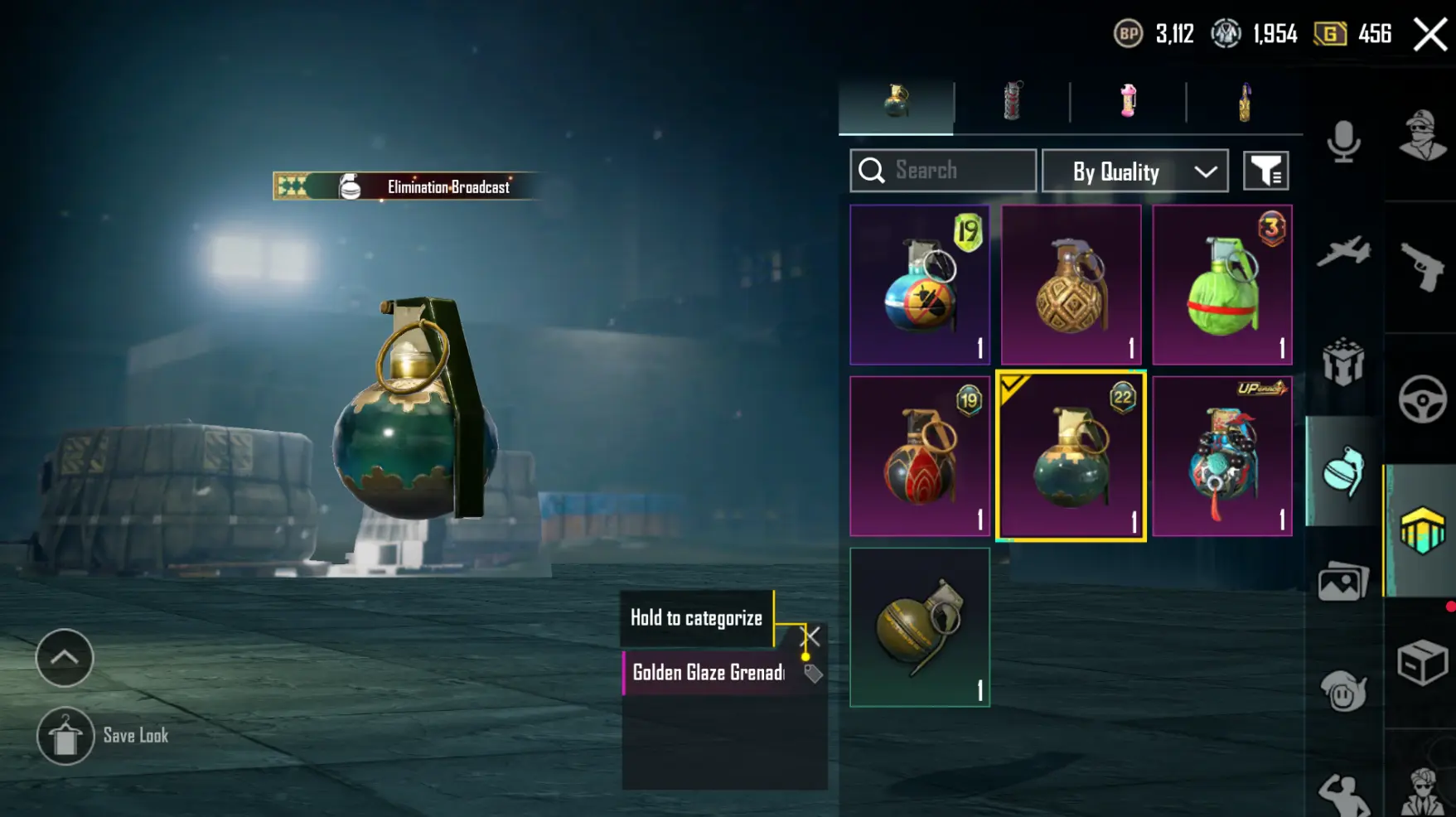1456x817 pixels.
Task: Open the picture gallery category icon
Action: (x=1343, y=581)
